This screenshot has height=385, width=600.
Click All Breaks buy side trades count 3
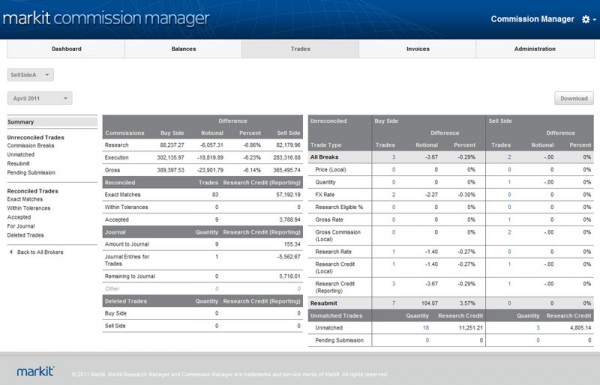[393, 157]
